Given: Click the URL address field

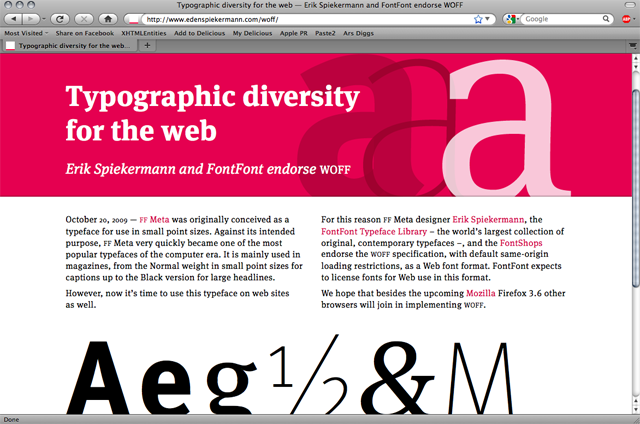Looking at the screenshot, I should click(308, 19).
